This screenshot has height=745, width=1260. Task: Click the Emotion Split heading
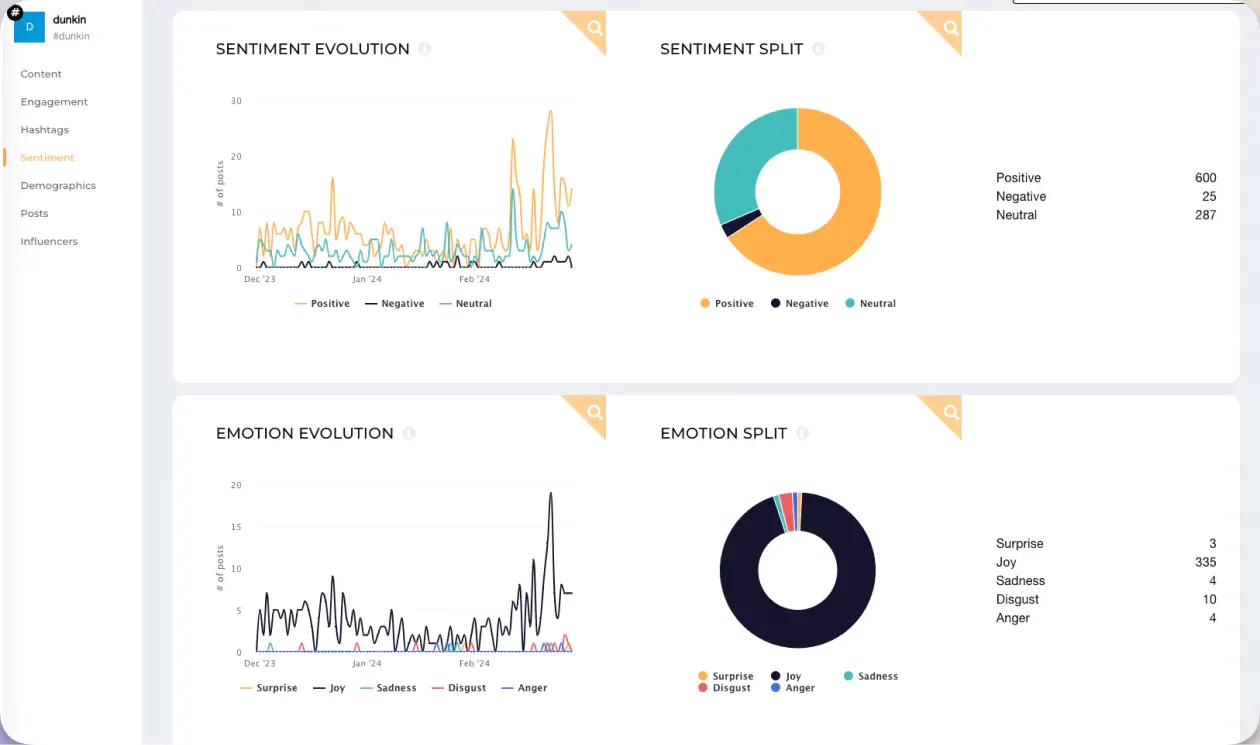[x=724, y=433]
